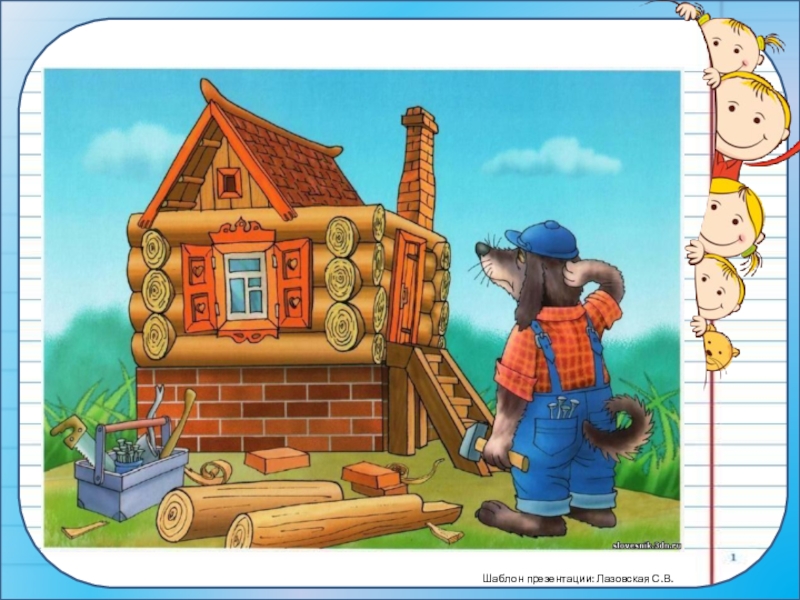This screenshot has height=600, width=800.
Task: Click the slovesnik watermark URL text
Action: click(646, 545)
